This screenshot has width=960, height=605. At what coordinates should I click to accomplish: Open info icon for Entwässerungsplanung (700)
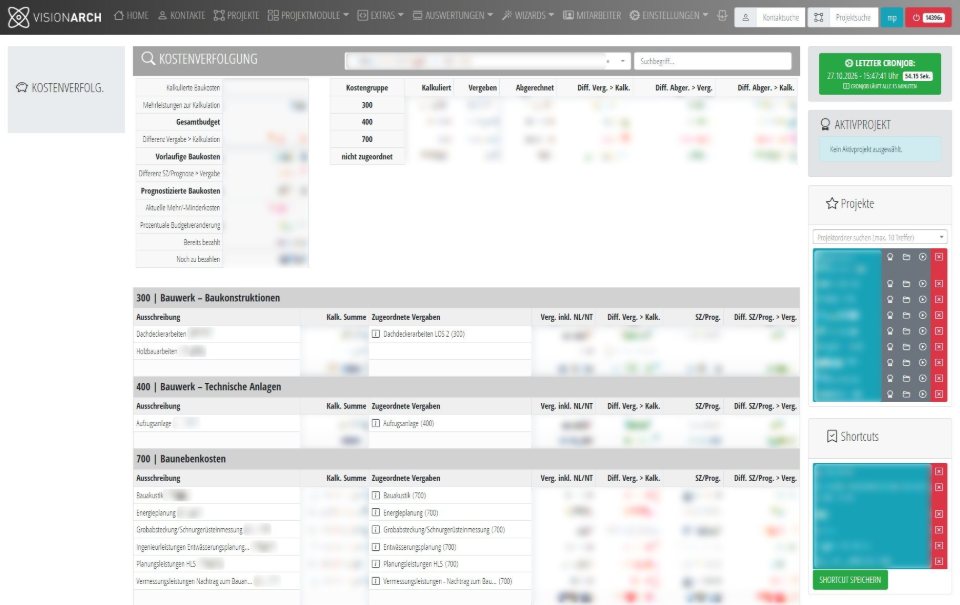click(x=376, y=547)
